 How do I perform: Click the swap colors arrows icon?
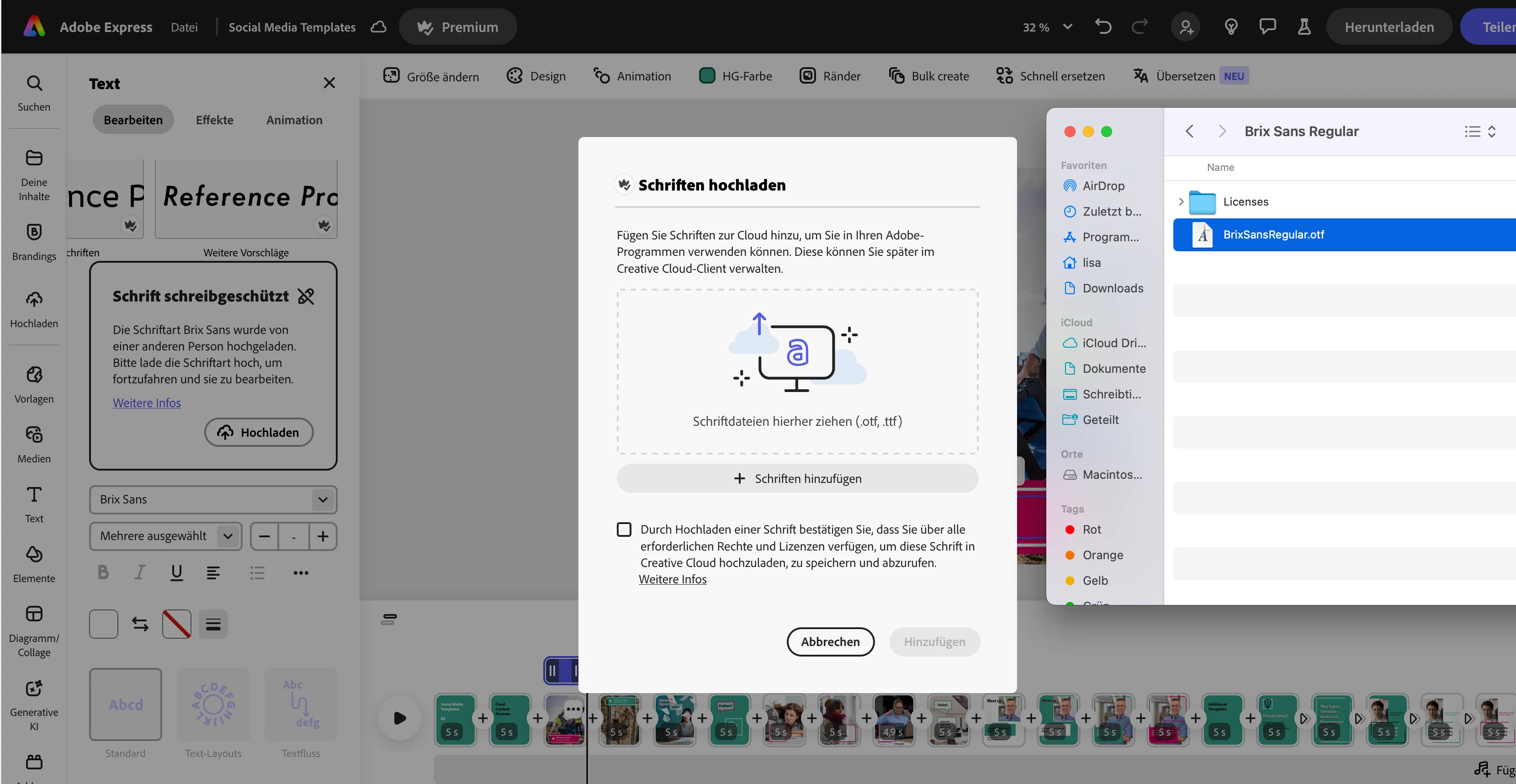[140, 624]
